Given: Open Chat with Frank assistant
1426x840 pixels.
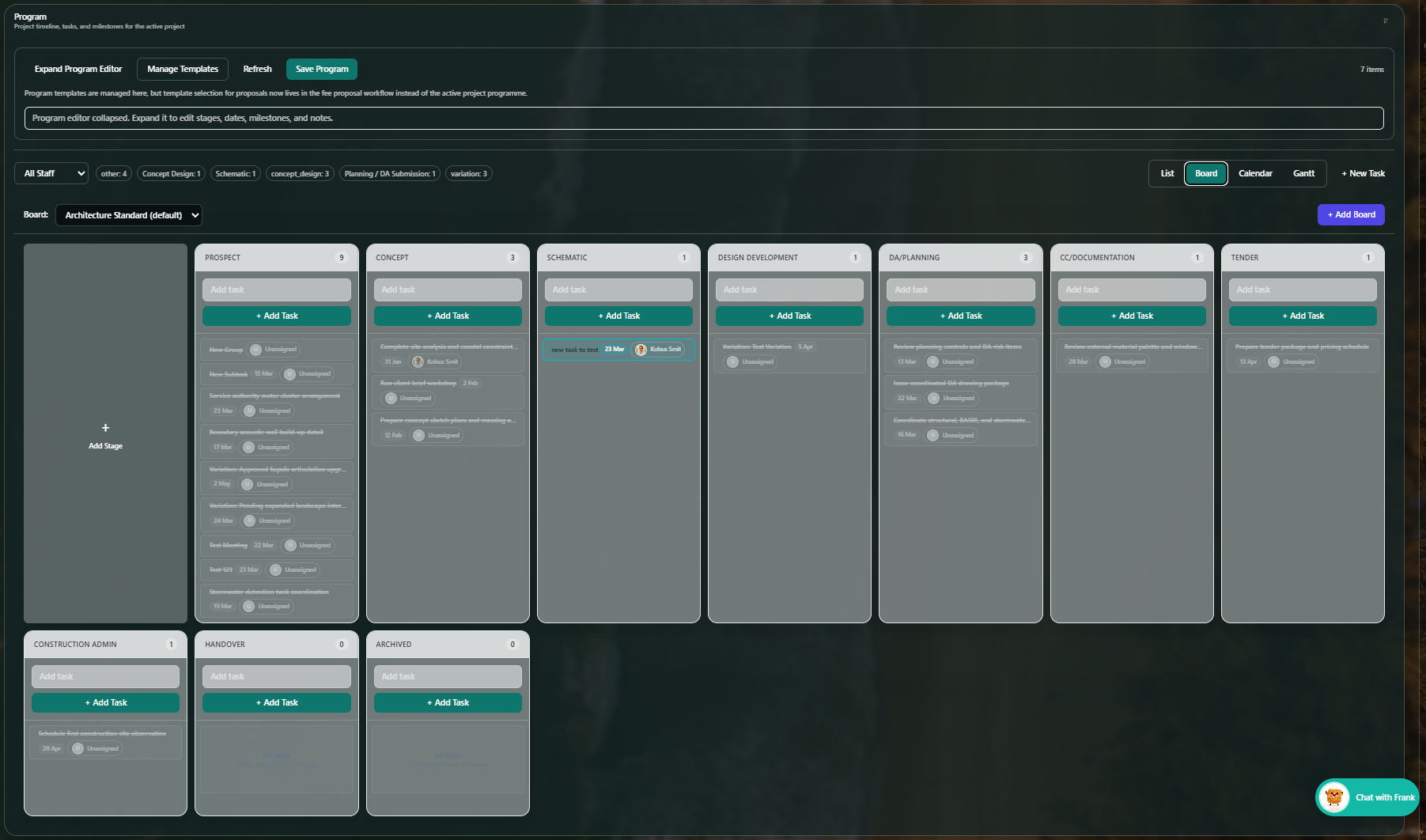Looking at the screenshot, I should [x=1366, y=797].
